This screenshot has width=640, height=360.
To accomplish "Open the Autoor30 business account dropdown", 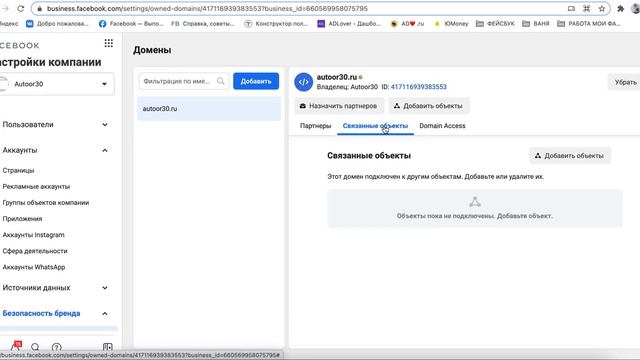I will pyautogui.click(x=57, y=84).
